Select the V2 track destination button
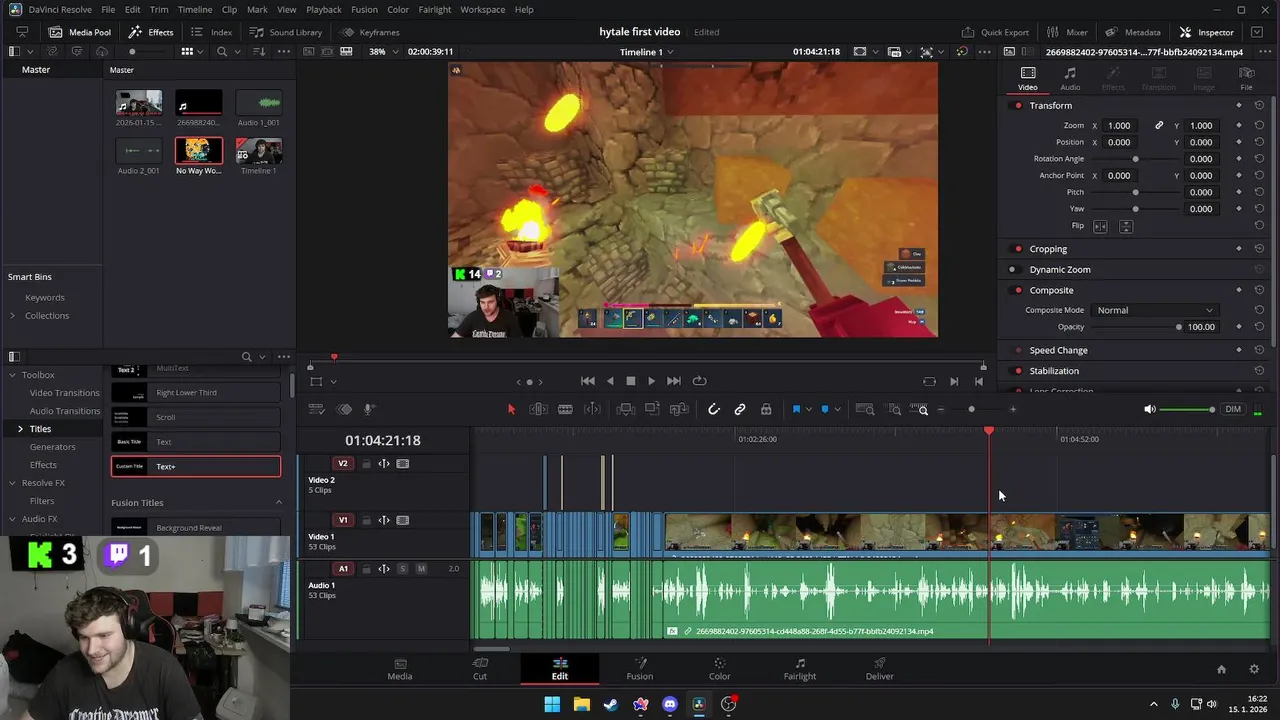1280x720 pixels. point(343,464)
